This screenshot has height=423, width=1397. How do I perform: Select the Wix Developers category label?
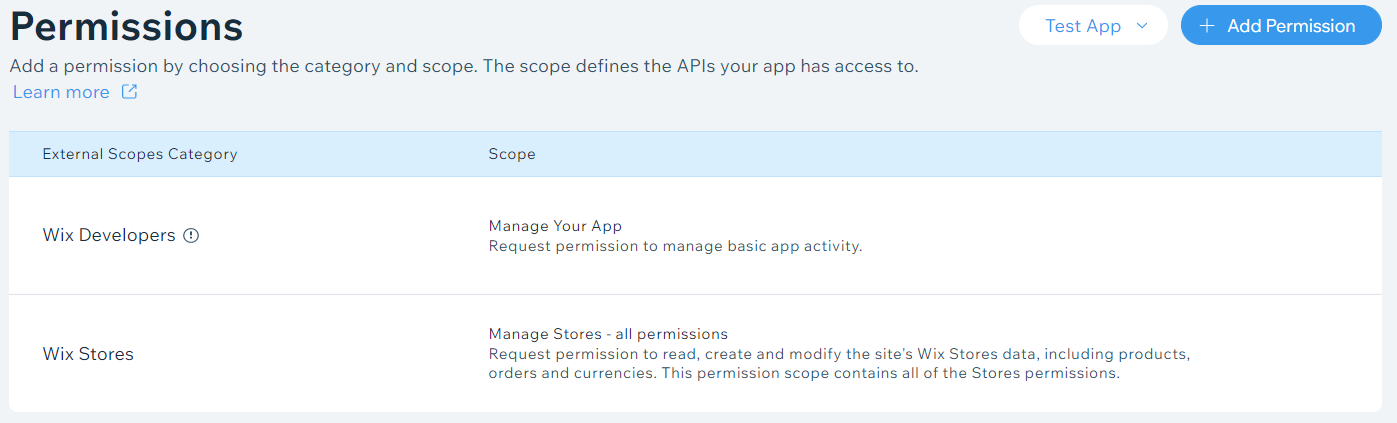[109, 236]
